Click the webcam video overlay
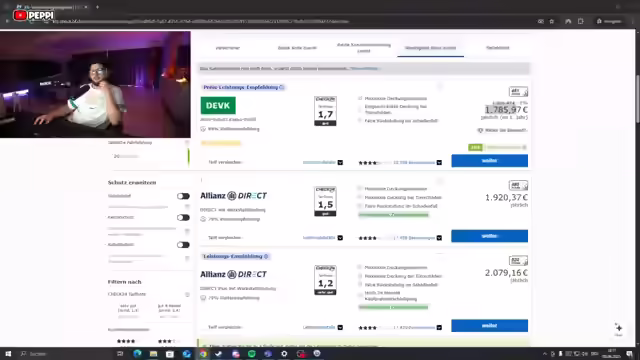 (95, 84)
